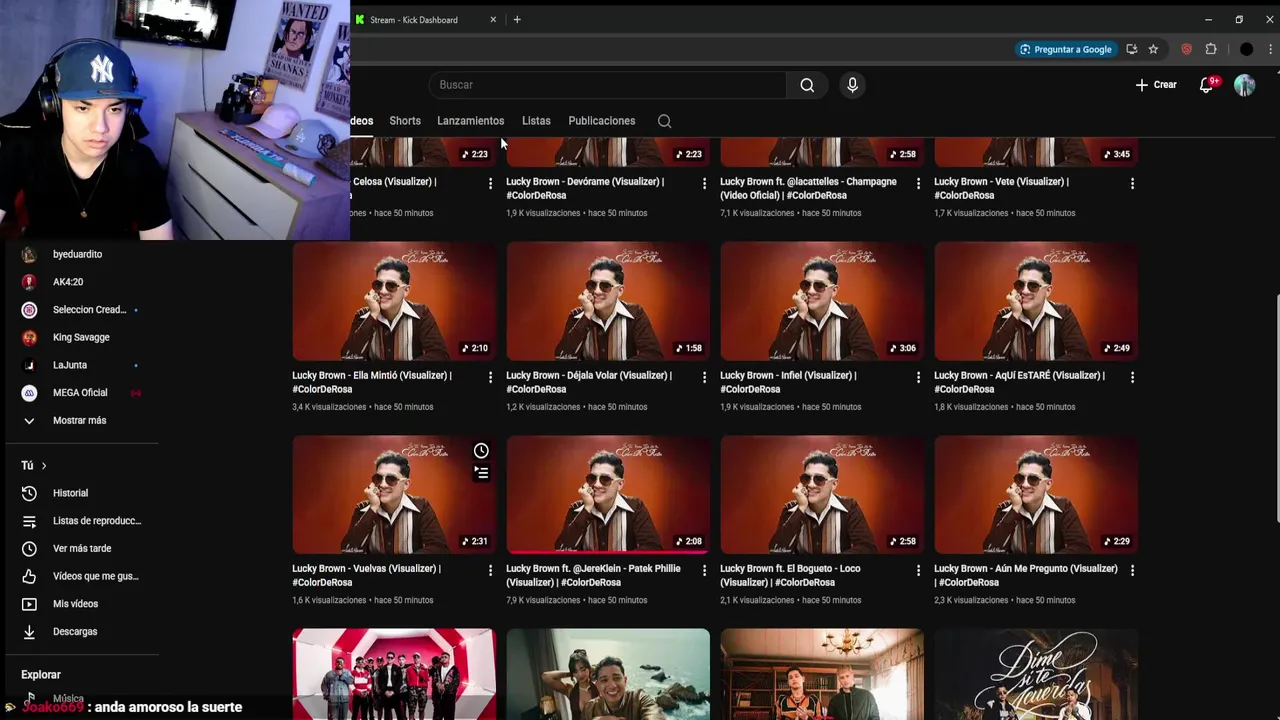
Task: Open options menu for AqUí EsTARÉ video
Action: [1132, 377]
